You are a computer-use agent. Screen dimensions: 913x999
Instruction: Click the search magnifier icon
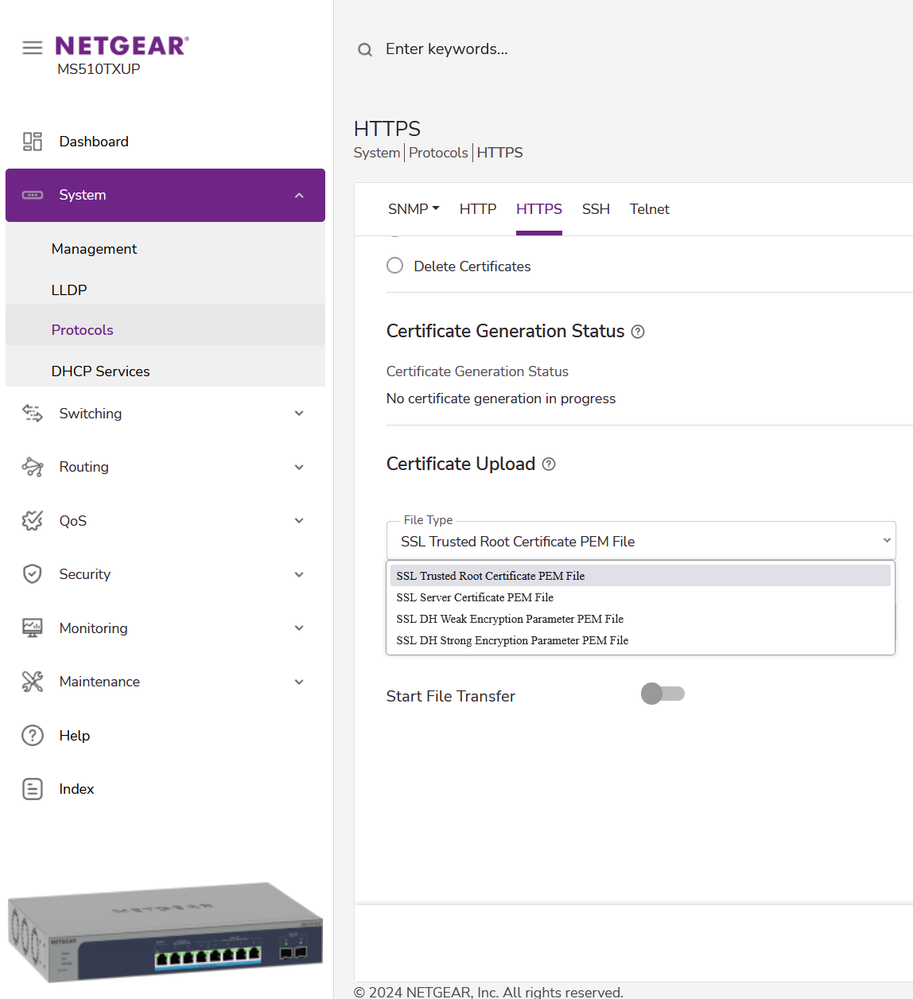pos(365,50)
